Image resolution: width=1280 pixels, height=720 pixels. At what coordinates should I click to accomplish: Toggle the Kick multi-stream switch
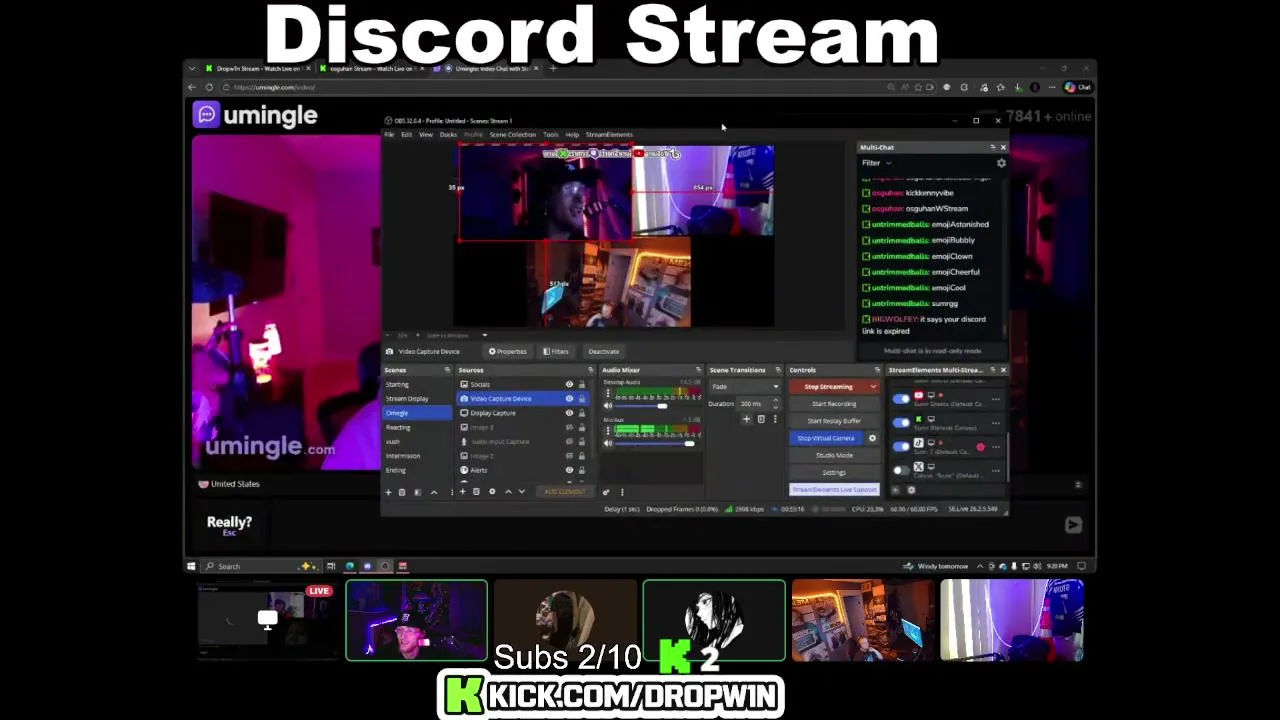[x=901, y=422]
